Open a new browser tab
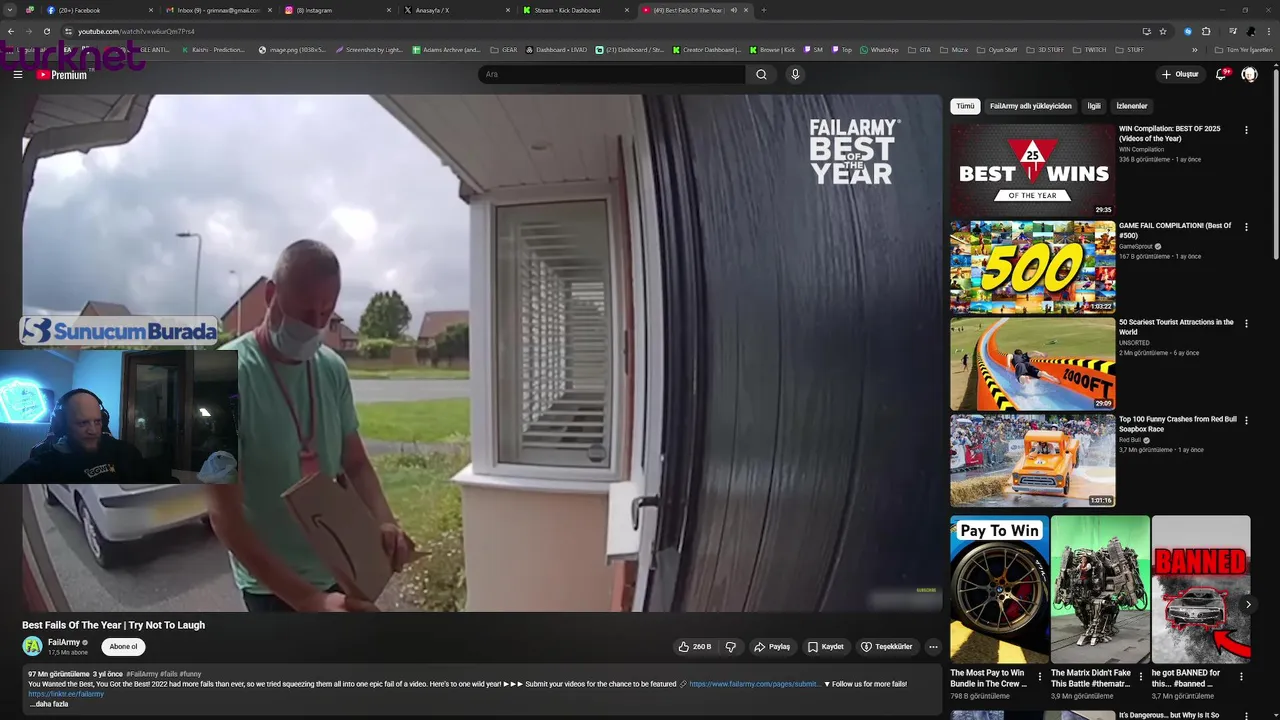This screenshot has width=1280, height=720. tap(763, 10)
